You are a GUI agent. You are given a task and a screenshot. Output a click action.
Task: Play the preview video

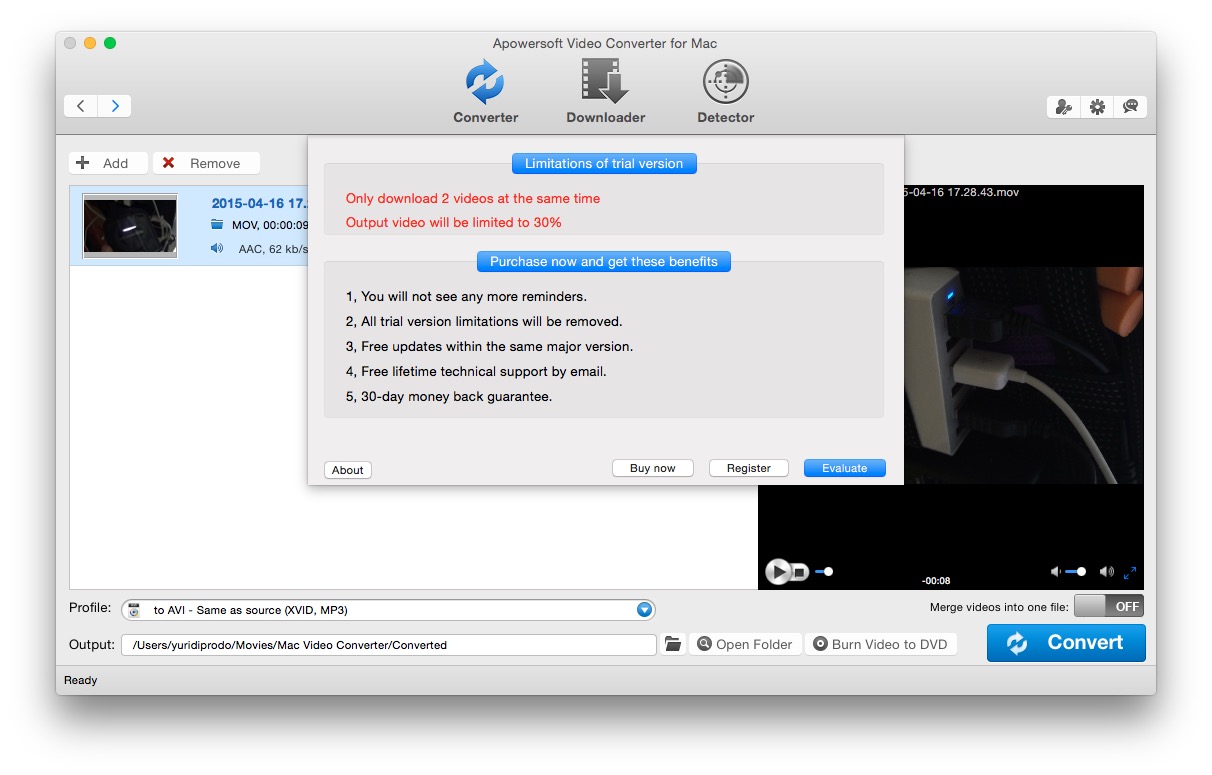pyautogui.click(x=777, y=571)
